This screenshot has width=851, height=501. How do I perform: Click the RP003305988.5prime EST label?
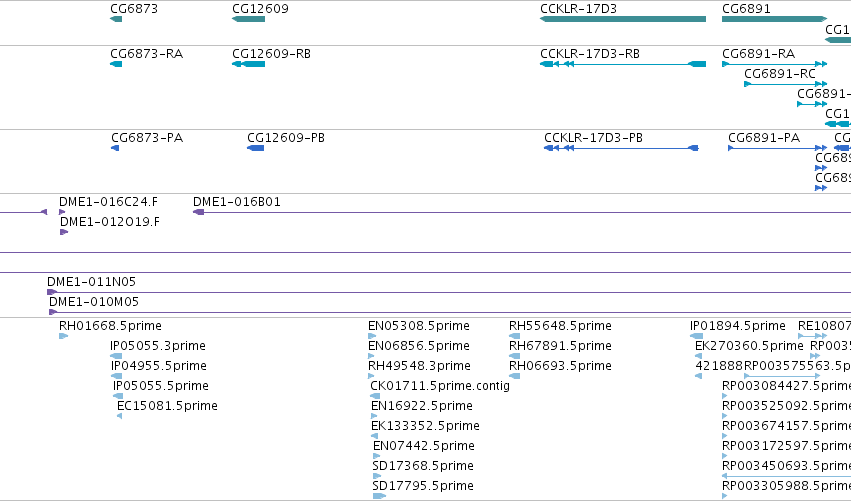tap(786, 486)
